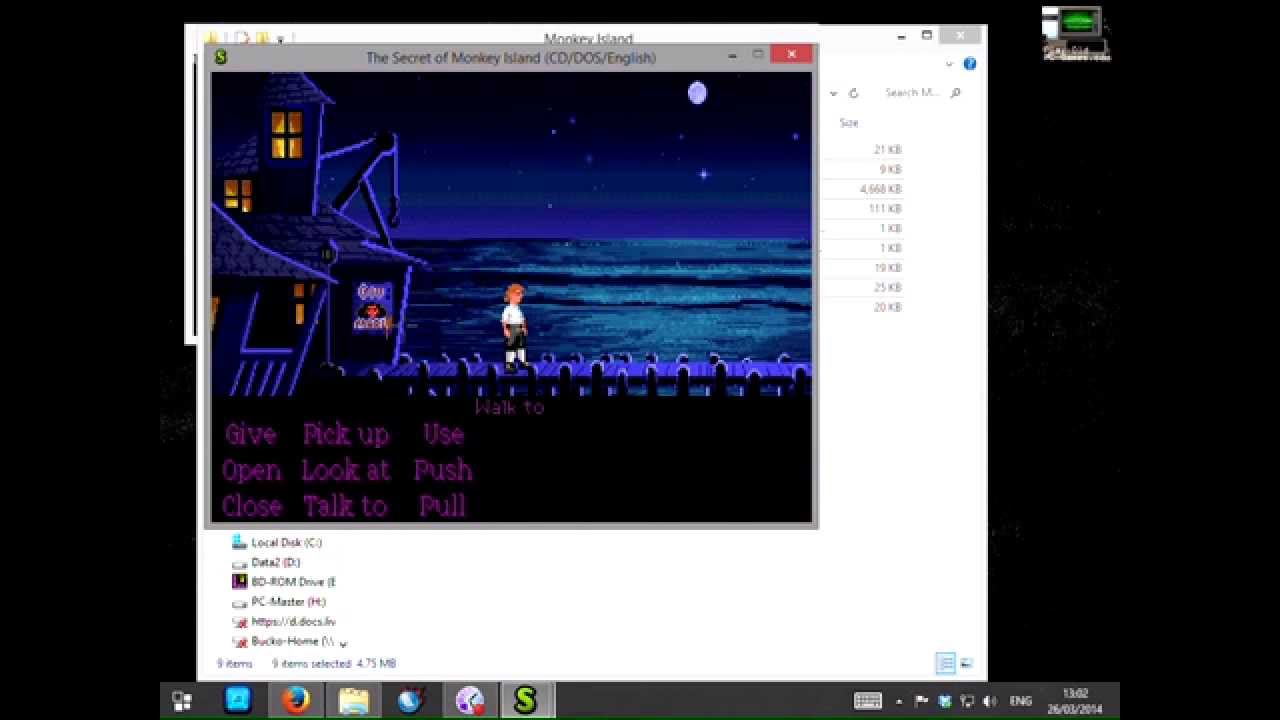Open Action Center flag icon
This screenshot has height=720, width=1280.
coord(921,701)
